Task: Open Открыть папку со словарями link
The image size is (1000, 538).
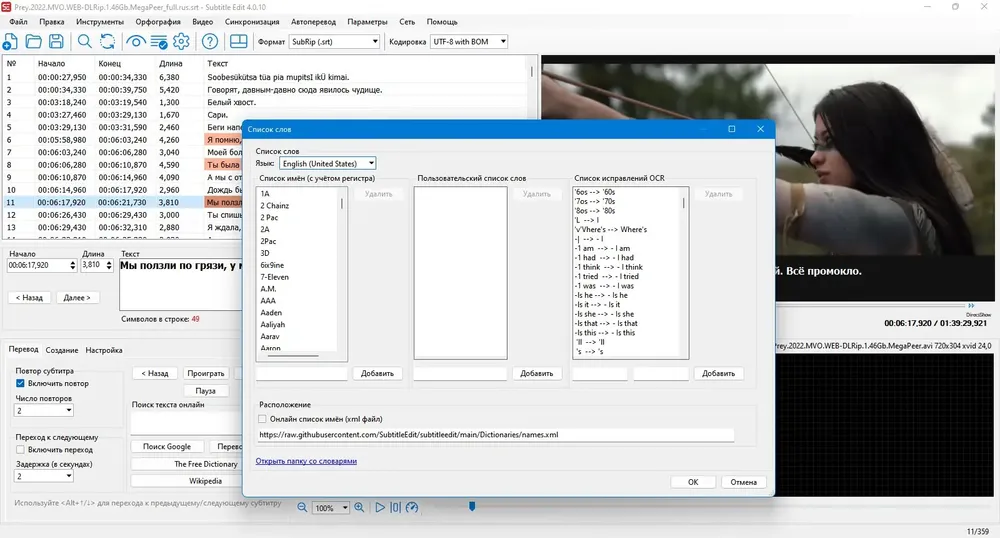Action: 306,461
